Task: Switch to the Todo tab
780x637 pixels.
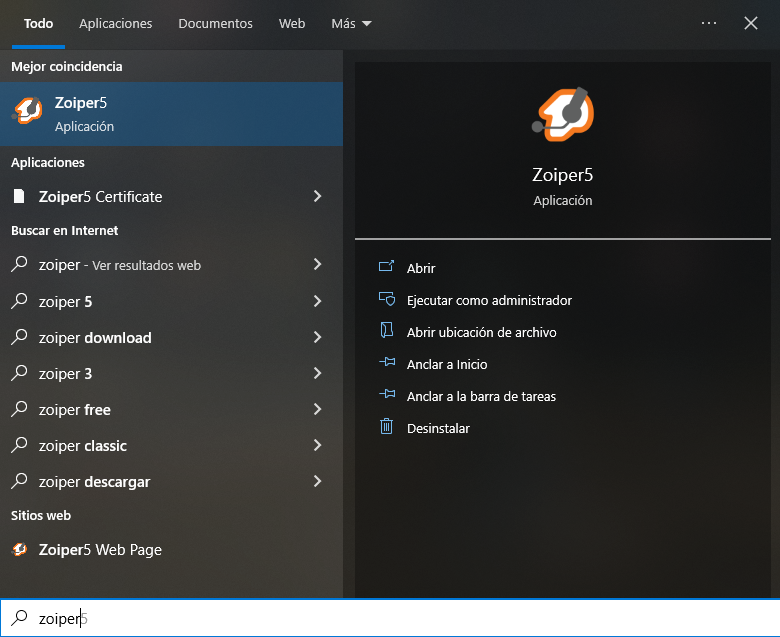Action: (x=38, y=23)
